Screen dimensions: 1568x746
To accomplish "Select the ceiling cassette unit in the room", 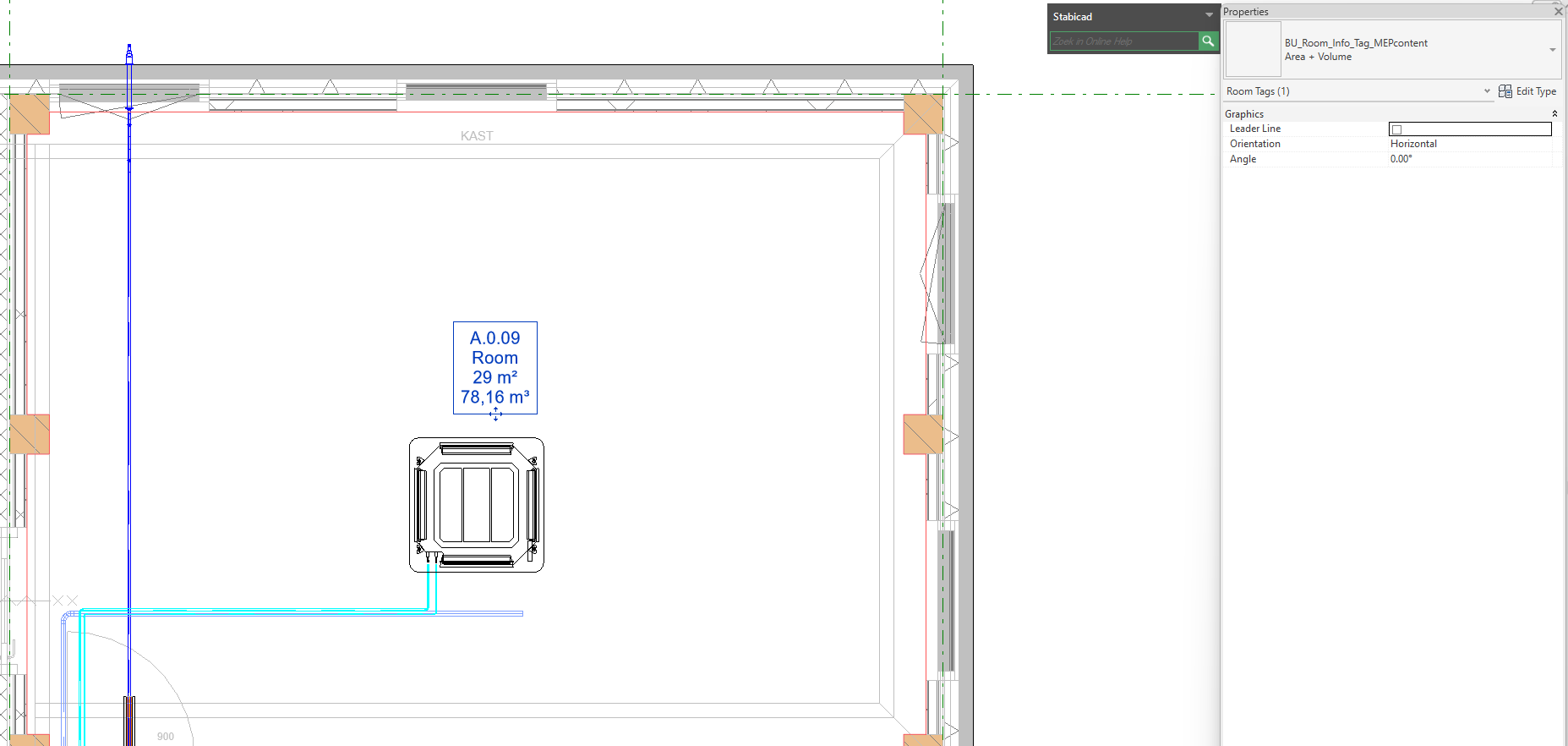I will point(477,505).
